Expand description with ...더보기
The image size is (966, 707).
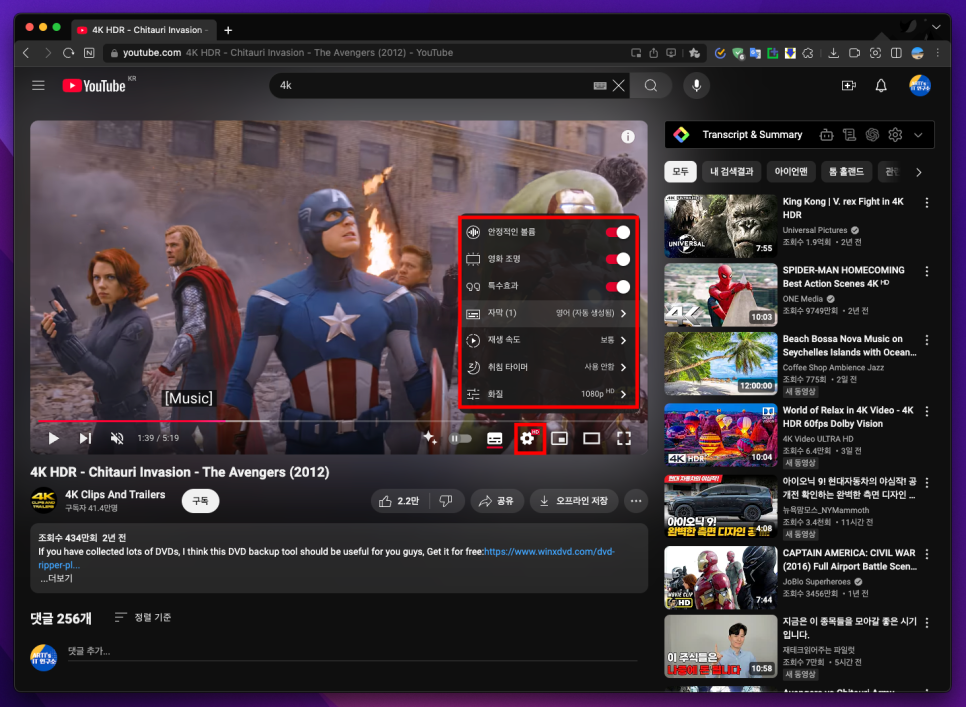[56, 579]
